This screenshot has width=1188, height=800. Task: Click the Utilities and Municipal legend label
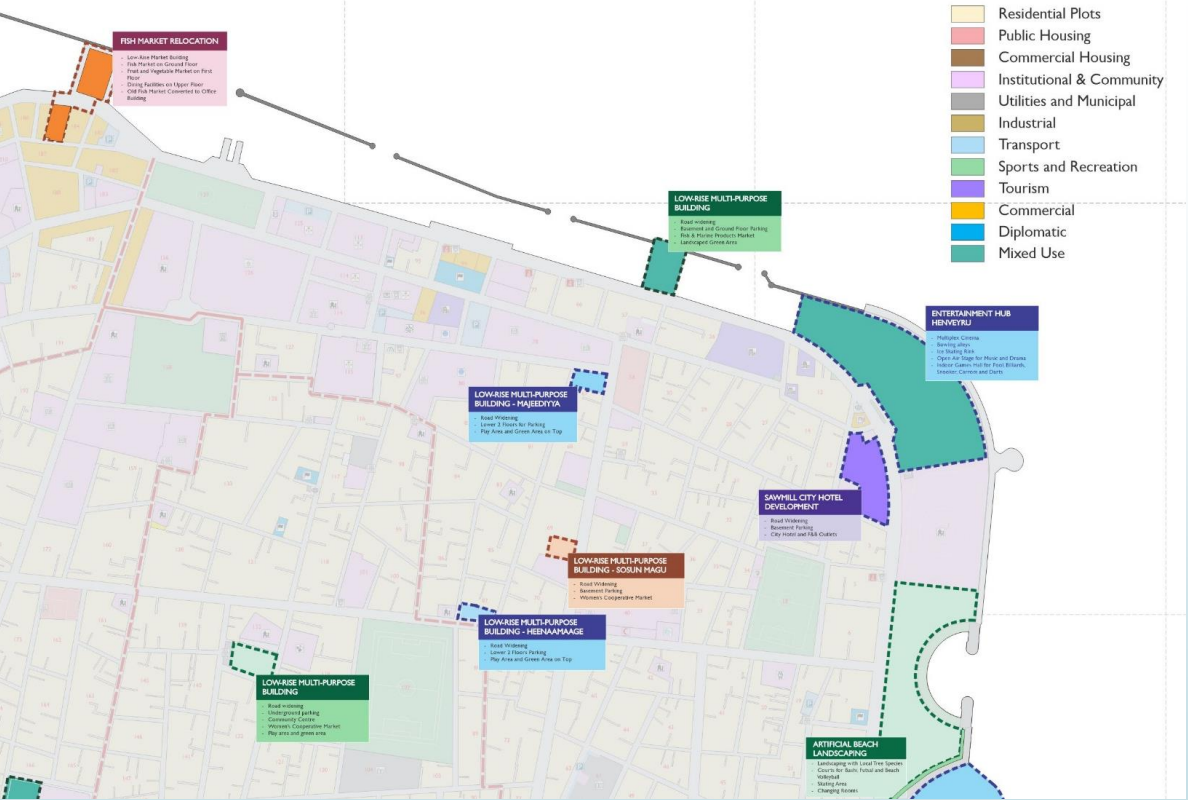1066,101
